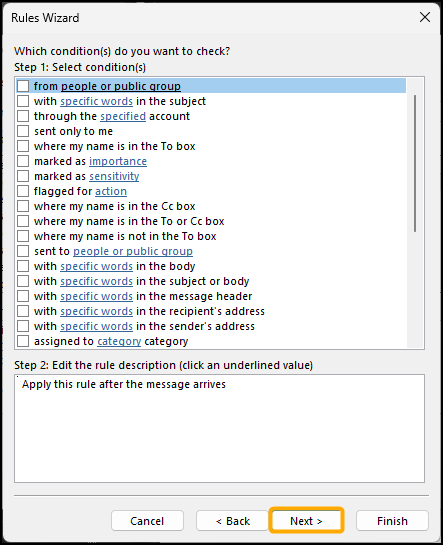443x545 pixels.
Task: Cancel the Rules Wizard
Action: 147,521
